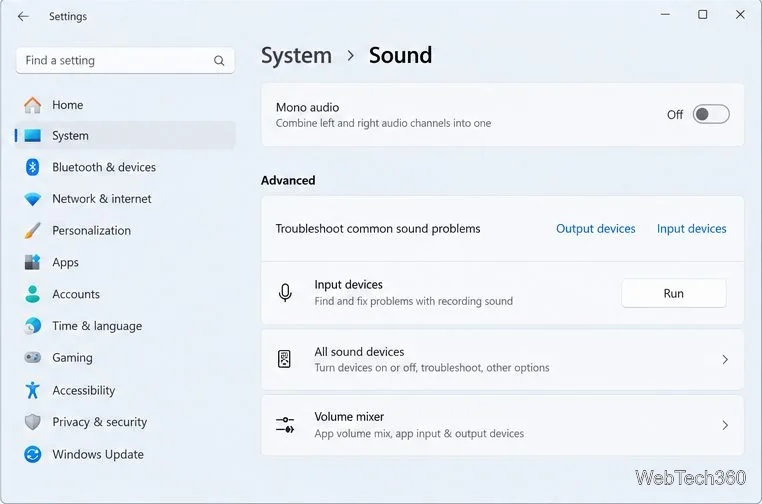Click the Apps icon in sidebar
762x504 pixels.
(33, 262)
